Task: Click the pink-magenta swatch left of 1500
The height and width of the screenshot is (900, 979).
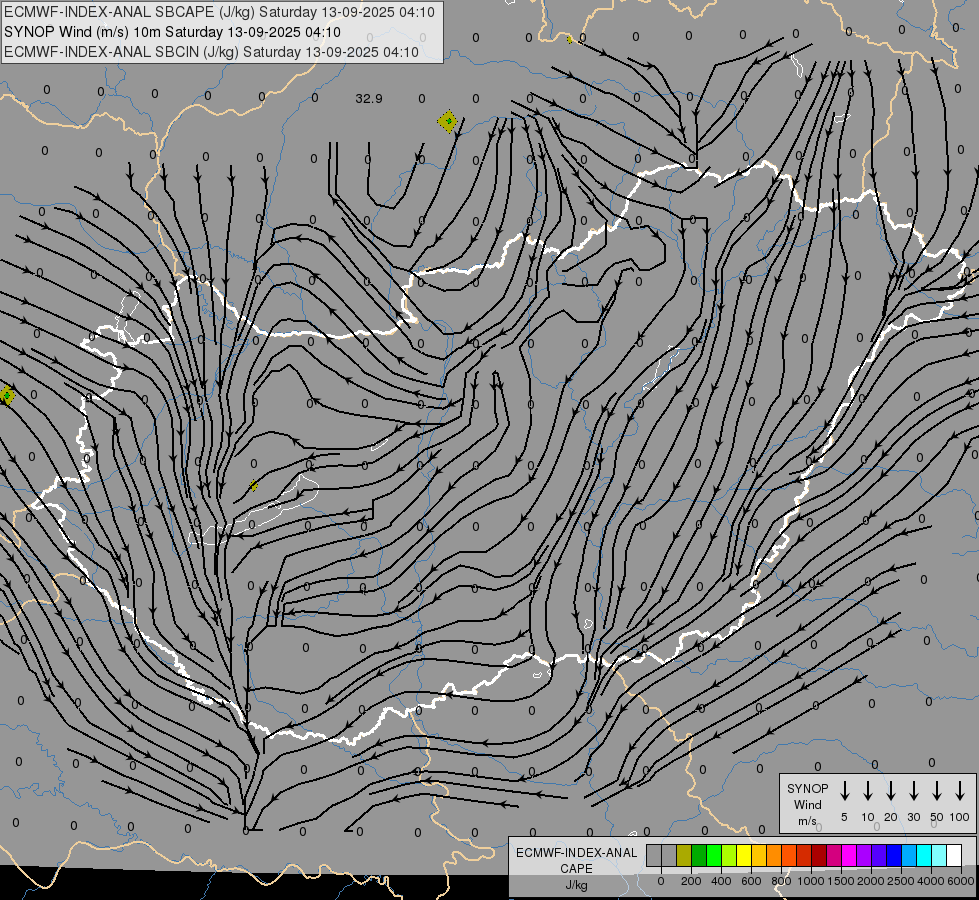Action: 834,855
